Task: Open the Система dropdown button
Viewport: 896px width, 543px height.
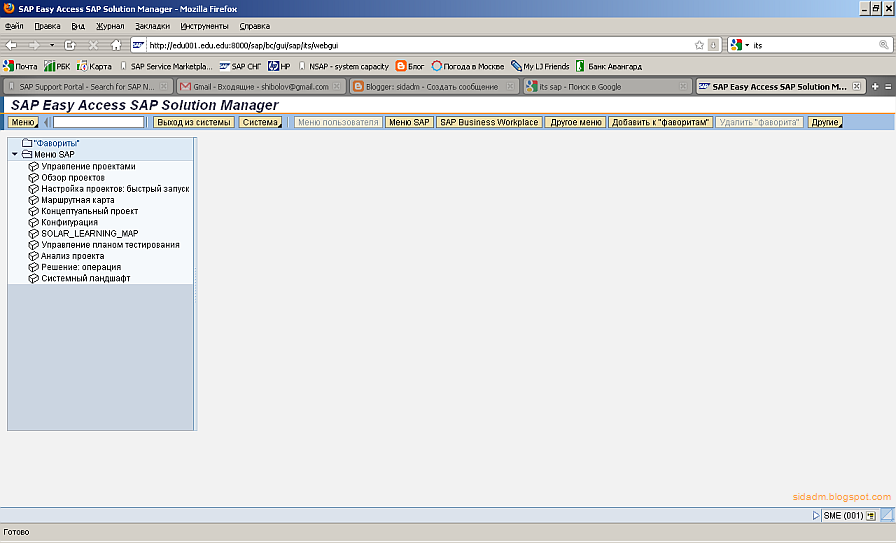Action: (x=260, y=122)
